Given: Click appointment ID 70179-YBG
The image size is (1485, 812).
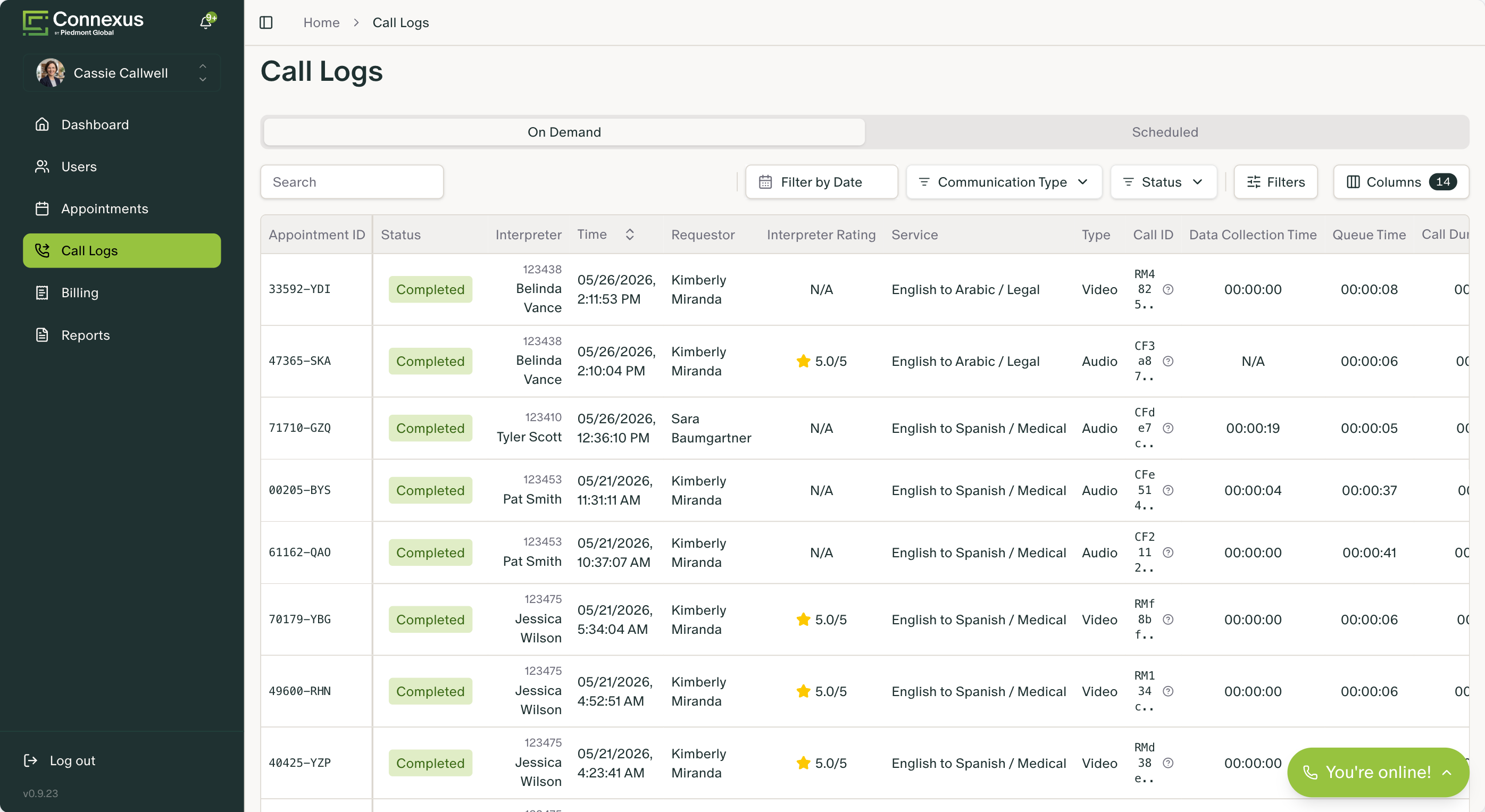Looking at the screenshot, I should click(x=300, y=620).
